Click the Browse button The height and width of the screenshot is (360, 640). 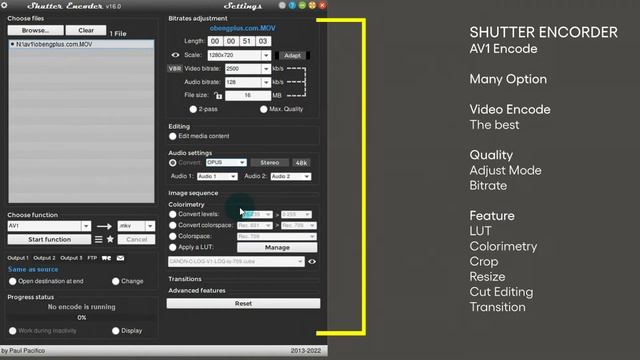pyautogui.click(x=36, y=31)
